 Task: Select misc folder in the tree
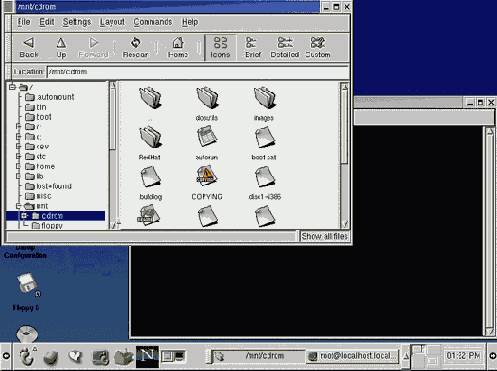click(x=39, y=196)
